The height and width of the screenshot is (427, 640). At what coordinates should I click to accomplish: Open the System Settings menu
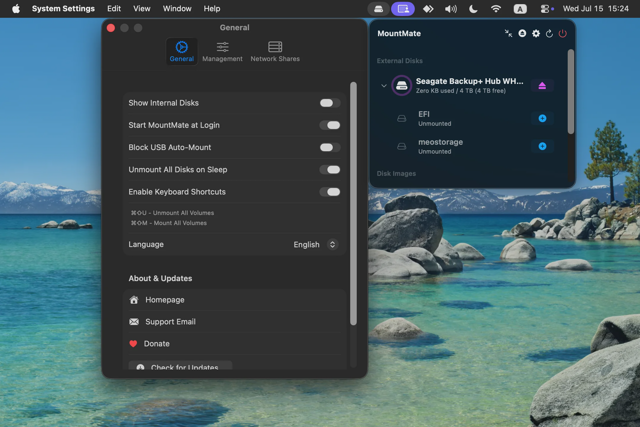pos(63,9)
